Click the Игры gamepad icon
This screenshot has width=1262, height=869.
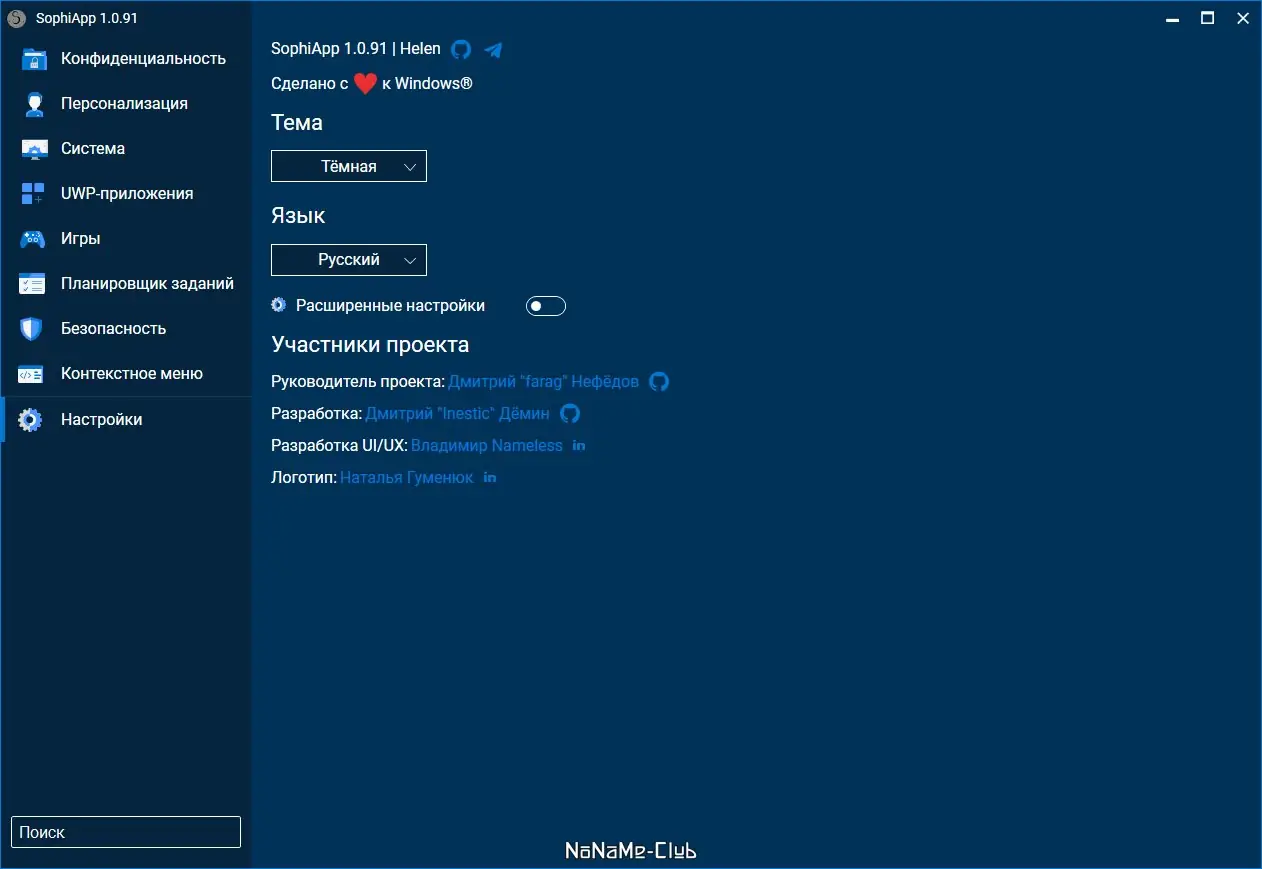point(33,239)
